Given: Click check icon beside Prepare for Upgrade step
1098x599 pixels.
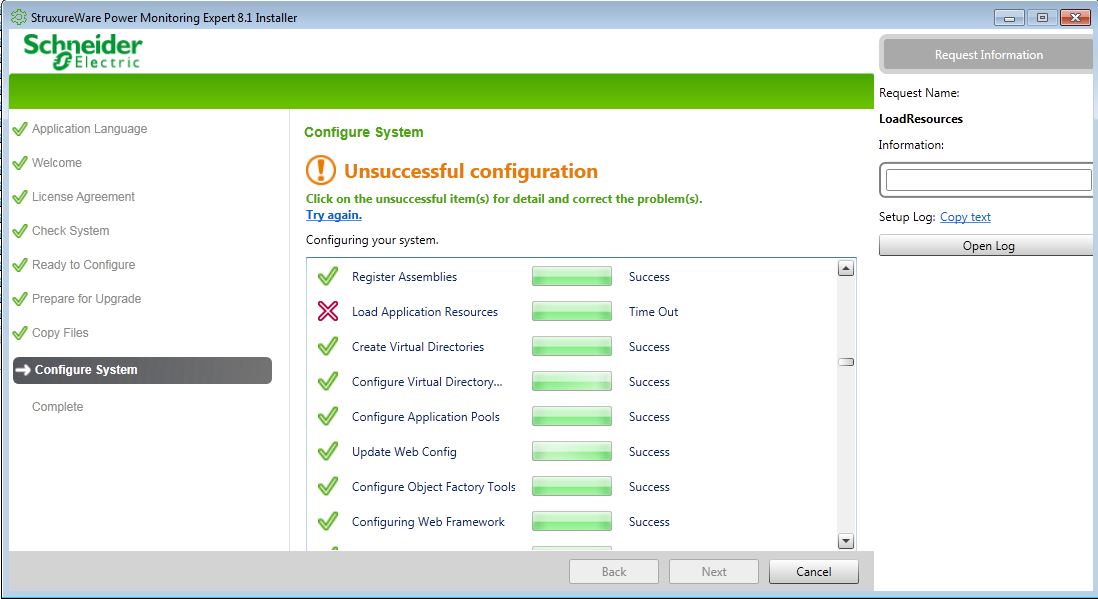Looking at the screenshot, I should coord(20,298).
